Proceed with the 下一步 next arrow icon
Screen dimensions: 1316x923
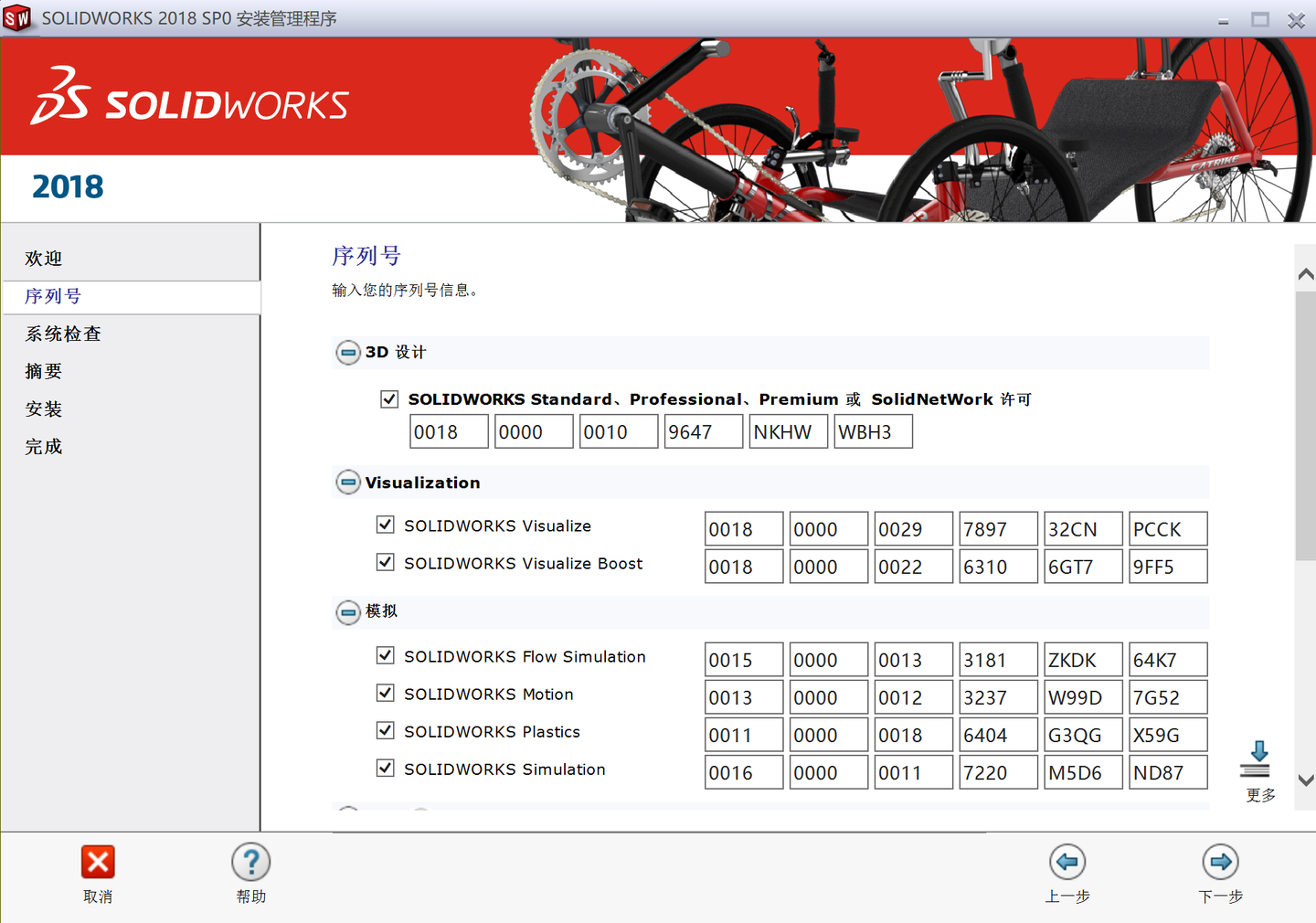(x=1220, y=862)
